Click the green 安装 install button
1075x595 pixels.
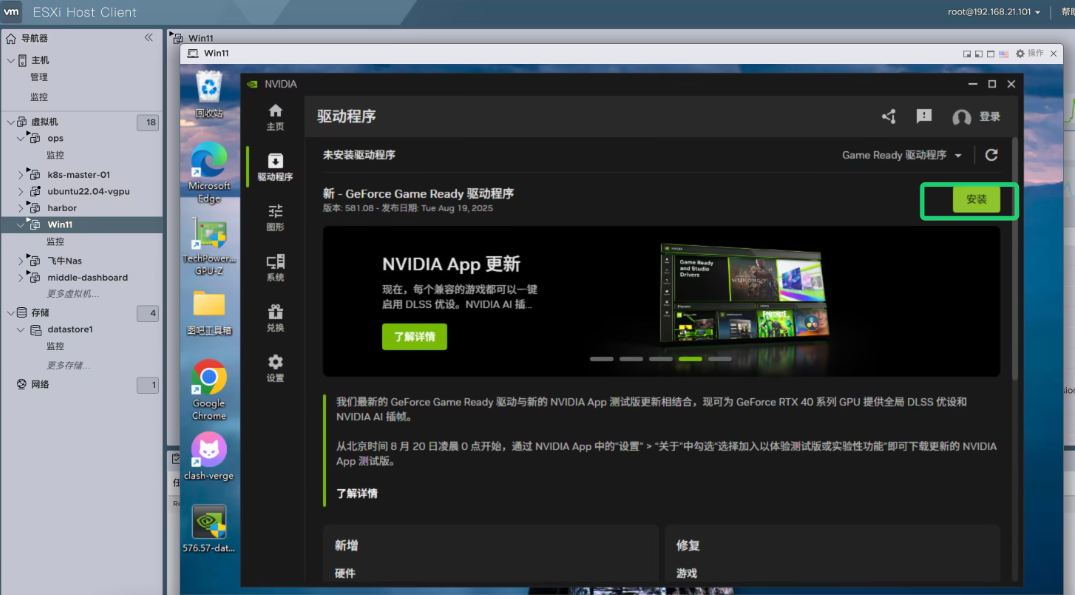976,199
